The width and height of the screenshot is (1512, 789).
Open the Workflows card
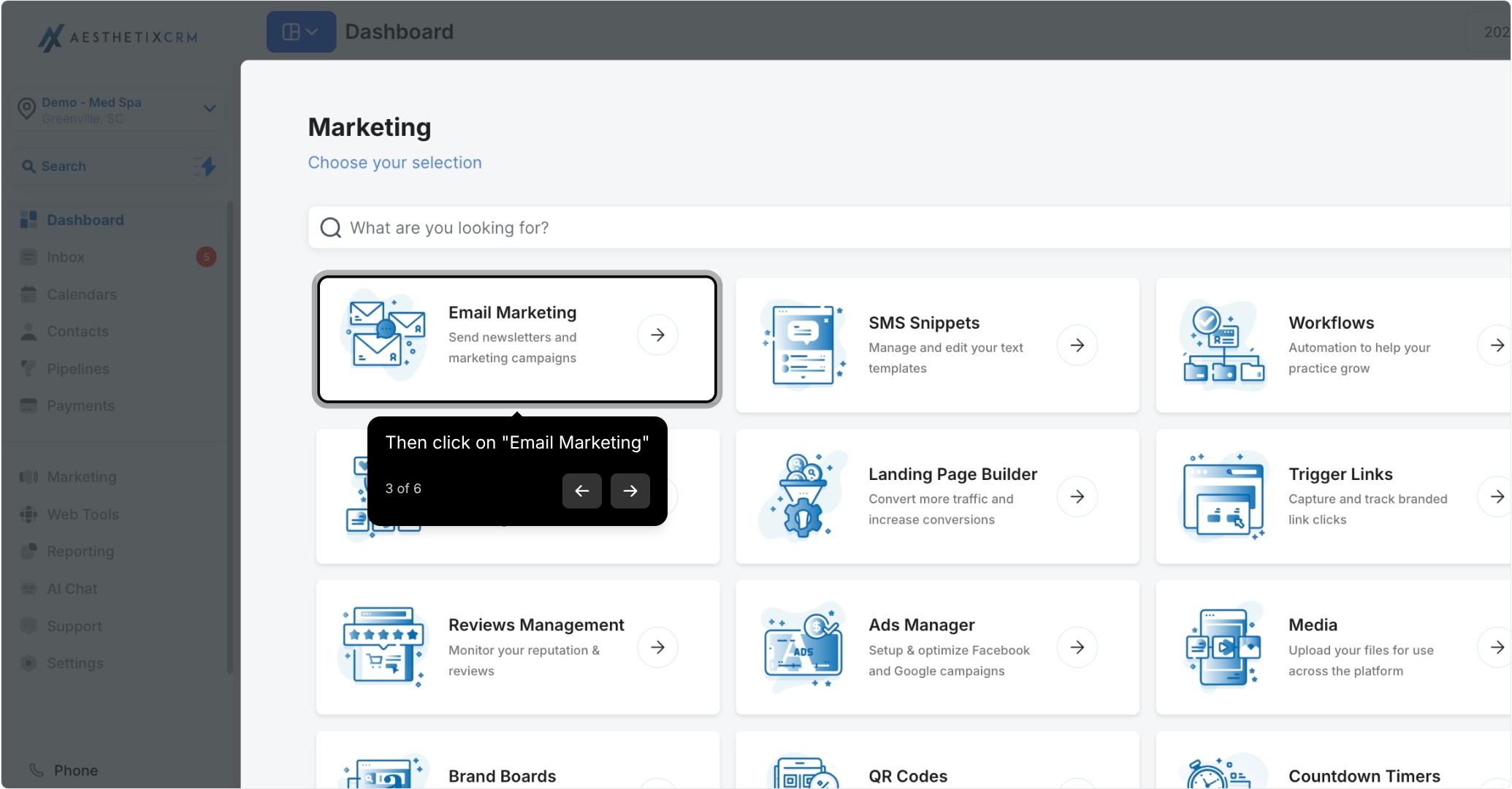click(x=1333, y=345)
